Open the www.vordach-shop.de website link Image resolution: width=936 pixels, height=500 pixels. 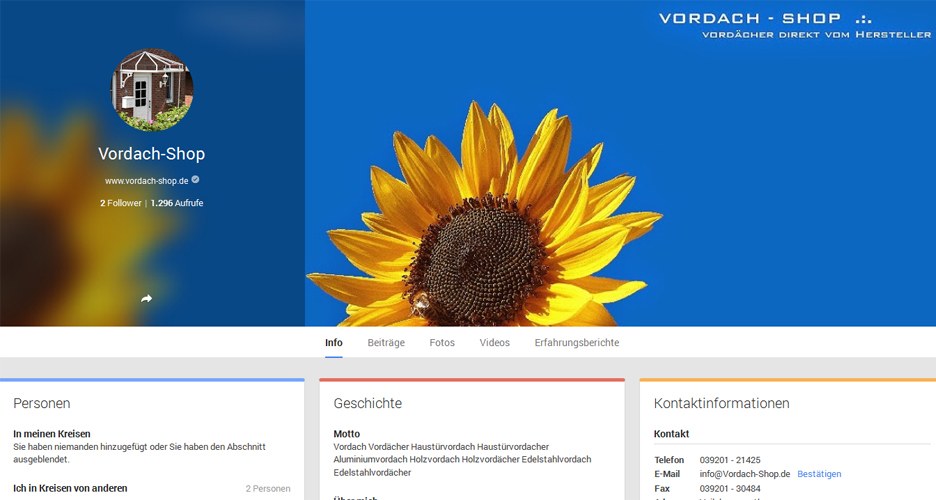(x=147, y=181)
